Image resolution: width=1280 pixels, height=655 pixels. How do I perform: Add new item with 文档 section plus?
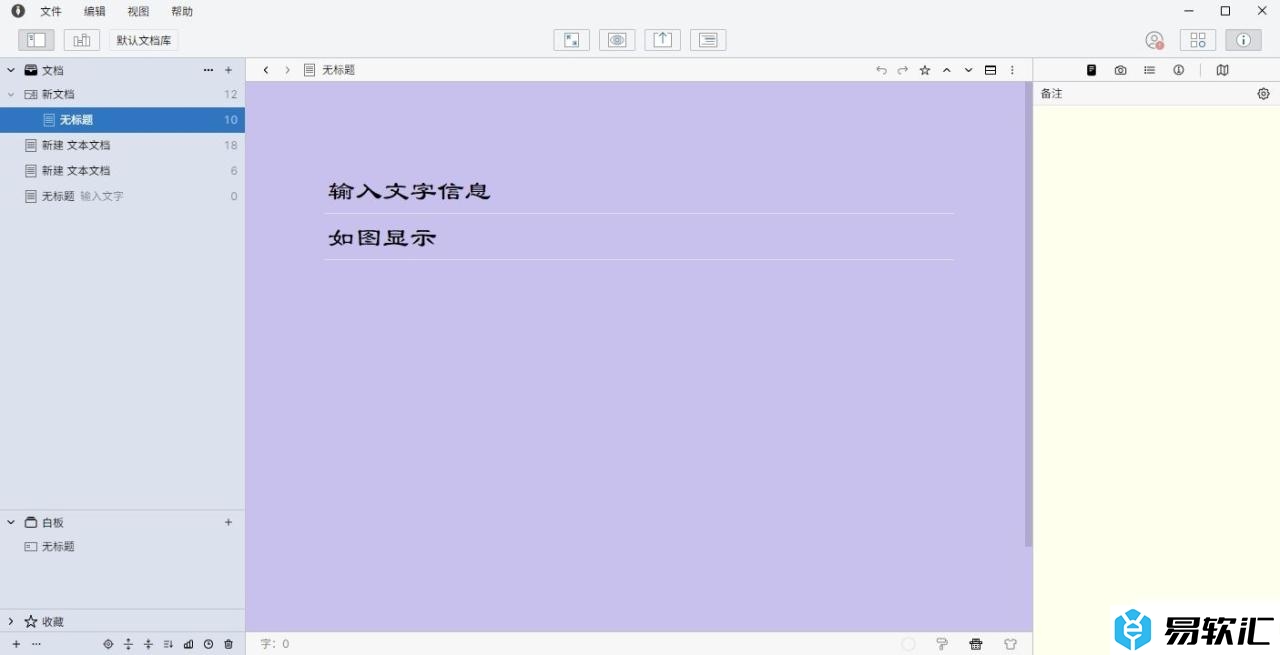(228, 70)
